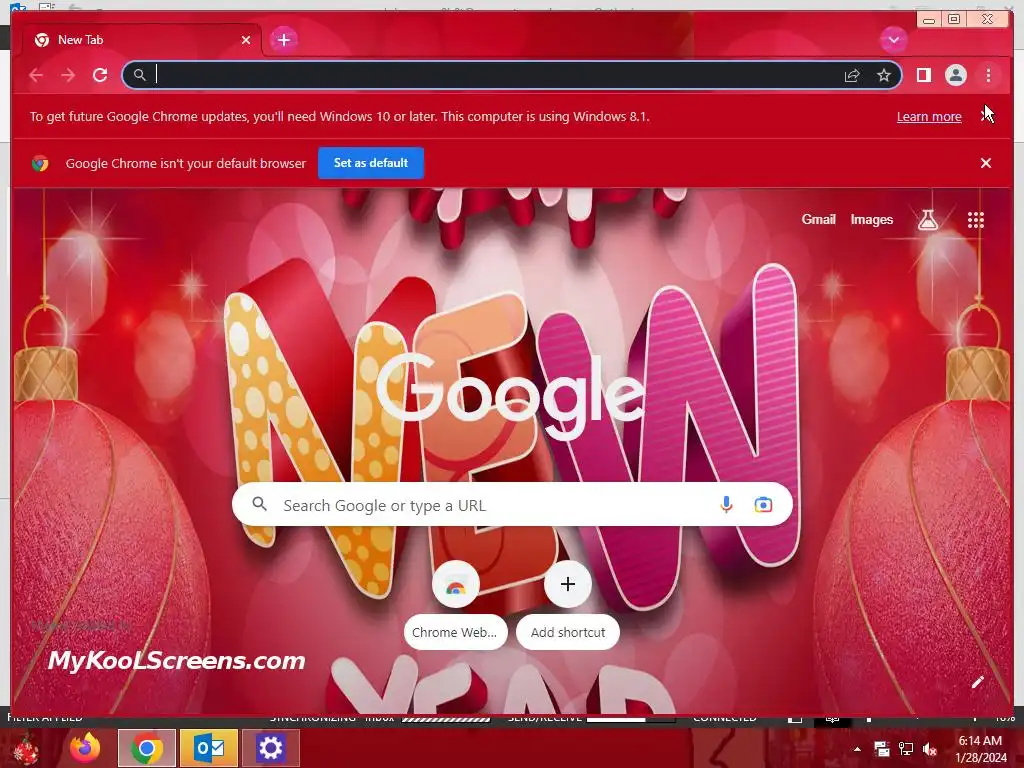The height and width of the screenshot is (768, 1024).
Task: Open Gmail link
Action: tap(818, 219)
